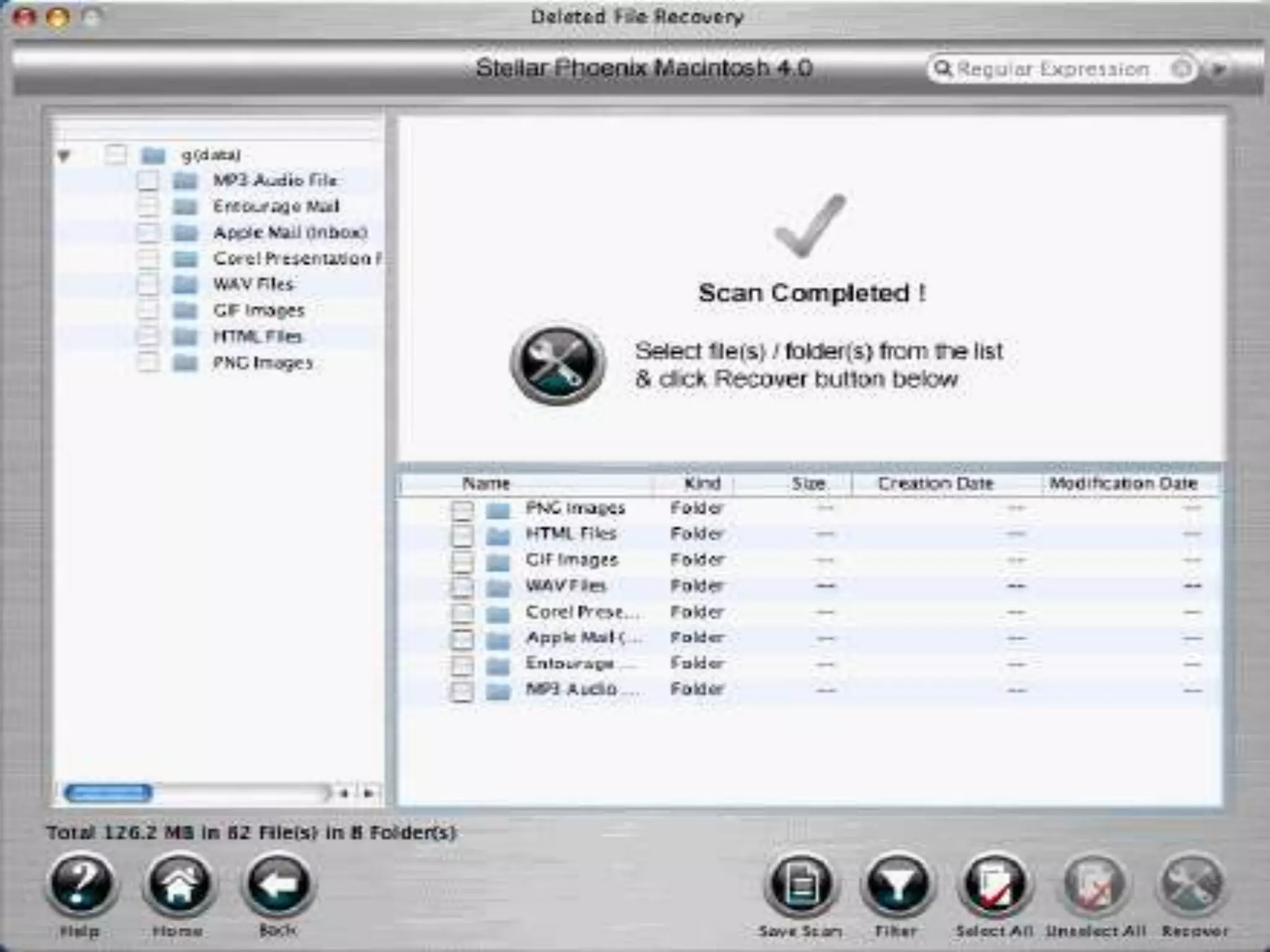Tick the PNG Images checkbox in file list
This screenshot has height=952, width=1270.
[x=462, y=511]
